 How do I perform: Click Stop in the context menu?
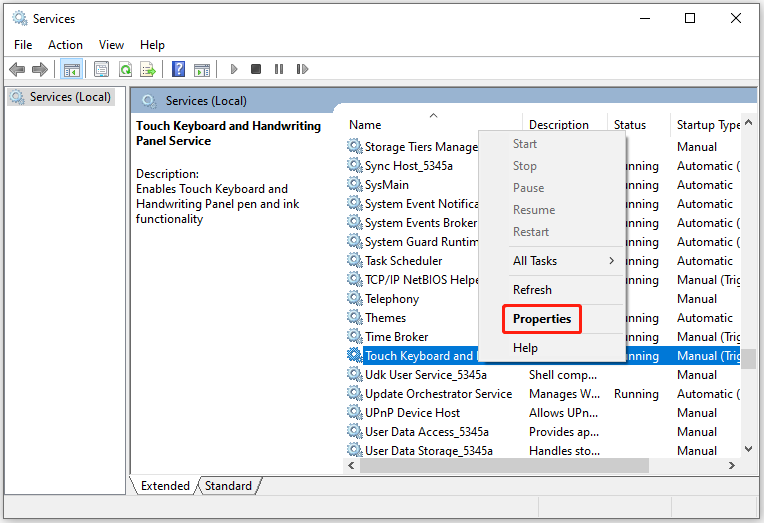pos(524,166)
